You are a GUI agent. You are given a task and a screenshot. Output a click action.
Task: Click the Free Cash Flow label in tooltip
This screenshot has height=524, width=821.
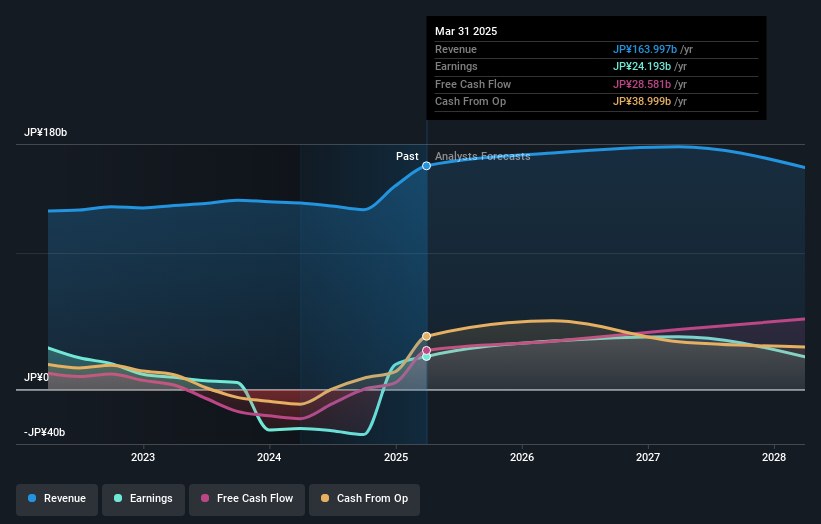[473, 84]
